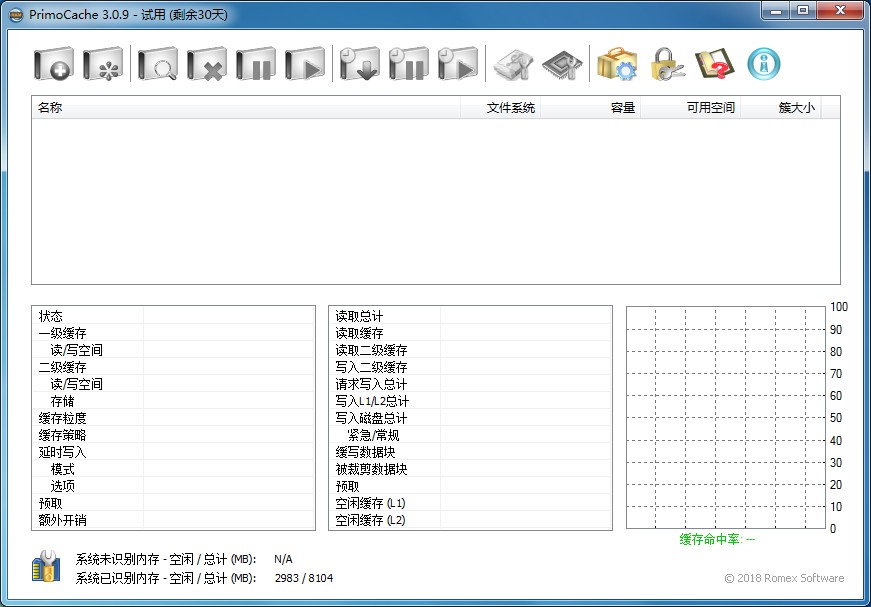This screenshot has width=871, height=607.
Task: Click the resume deferred write clock icon
Action: click(458, 65)
